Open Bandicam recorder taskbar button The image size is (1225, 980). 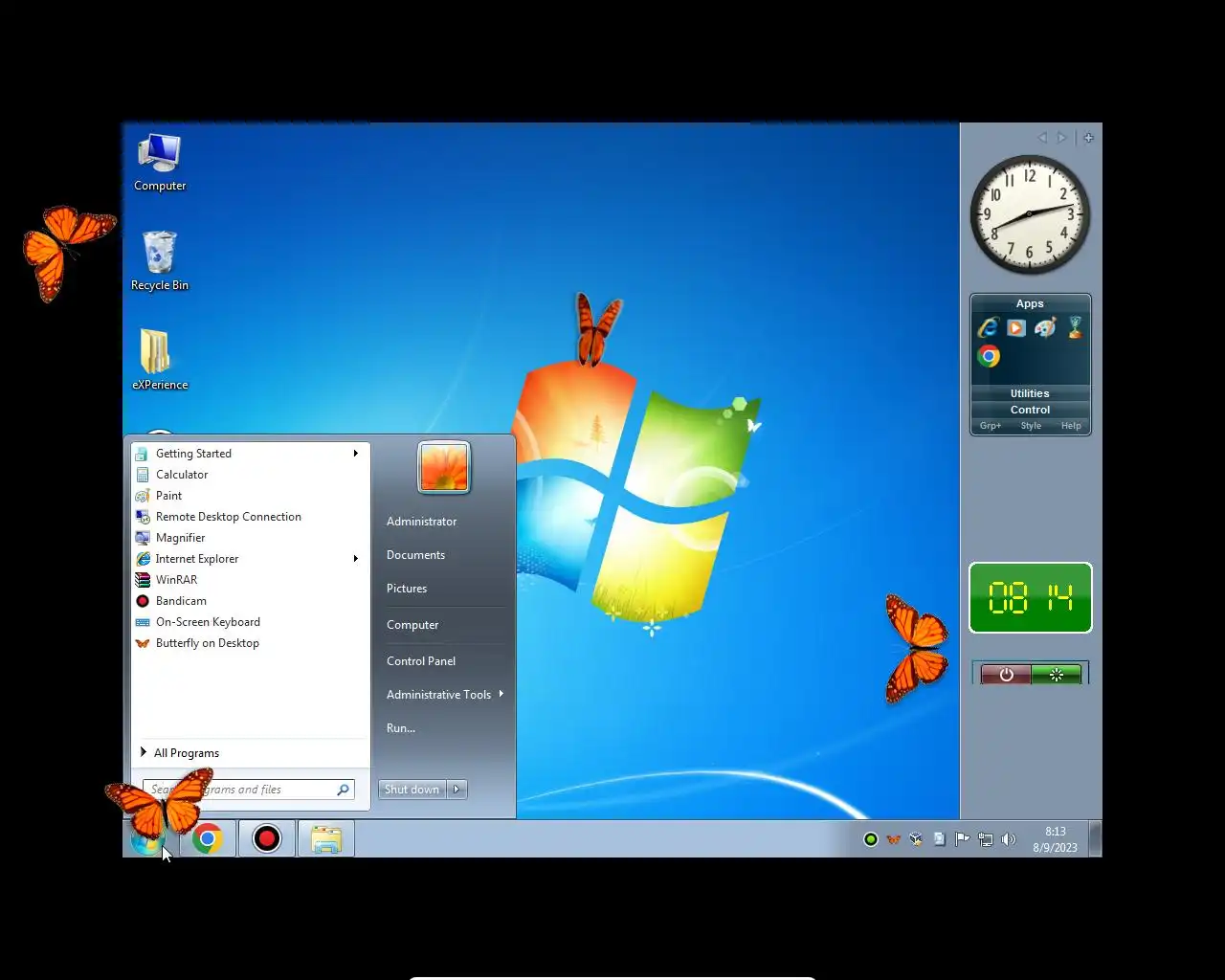tap(267, 839)
